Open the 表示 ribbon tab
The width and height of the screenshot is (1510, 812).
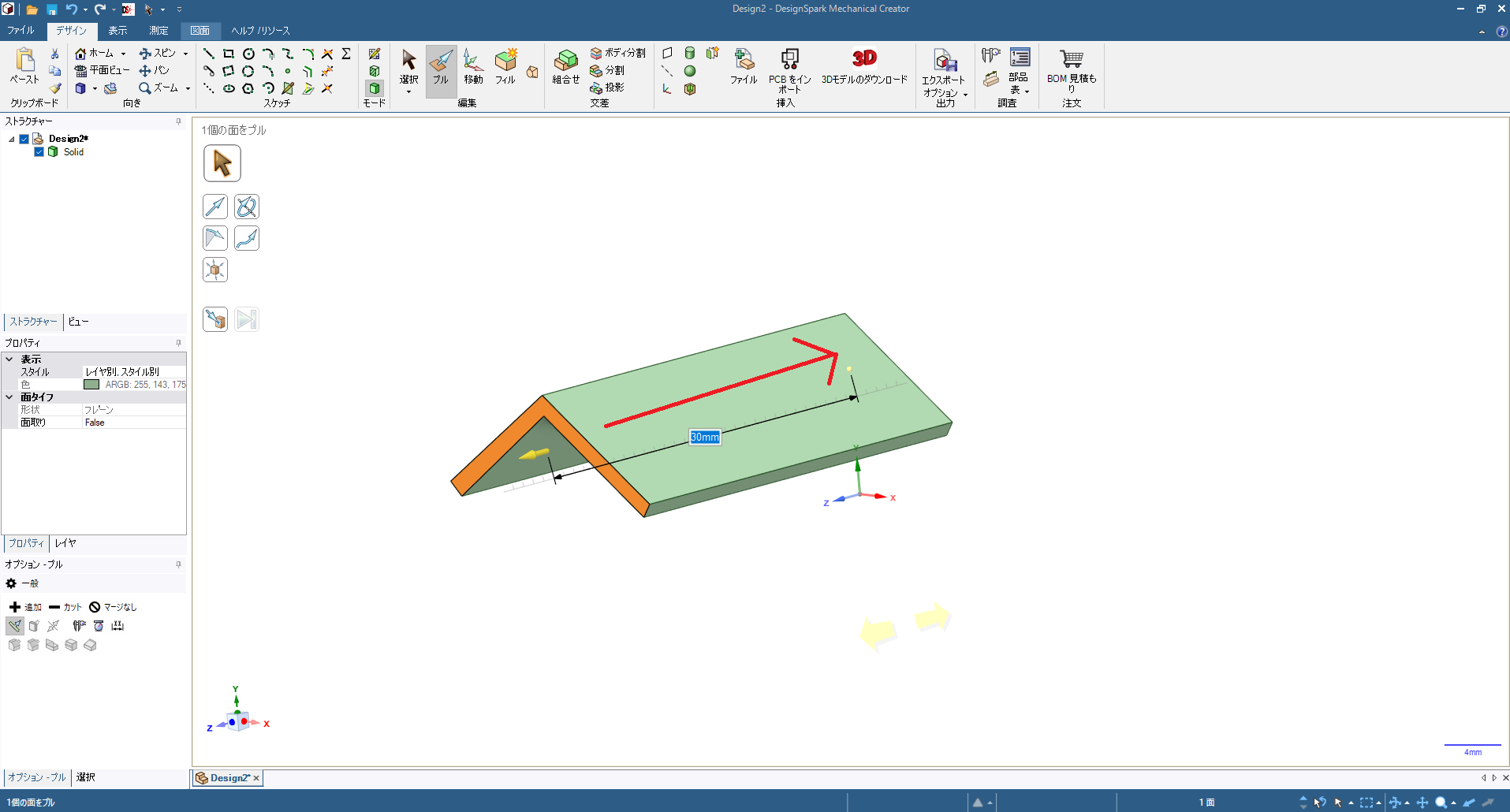(117, 31)
